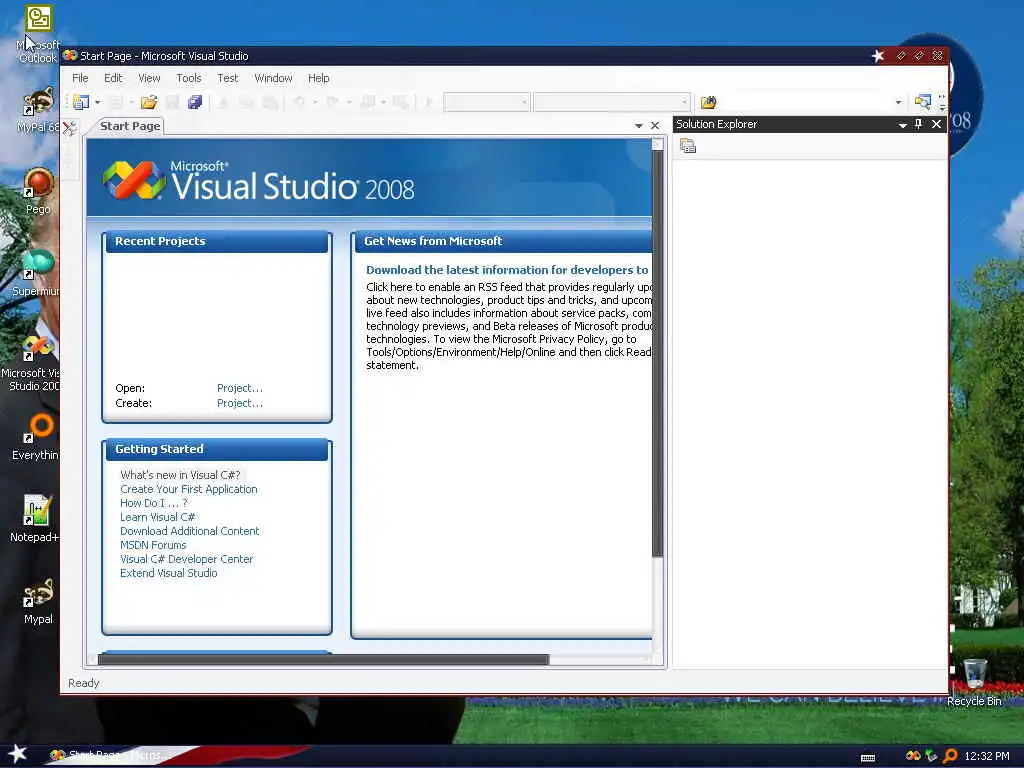Open the Find combo box dropdown arrow
Viewport: 1024px width, 768px height.
[899, 102]
